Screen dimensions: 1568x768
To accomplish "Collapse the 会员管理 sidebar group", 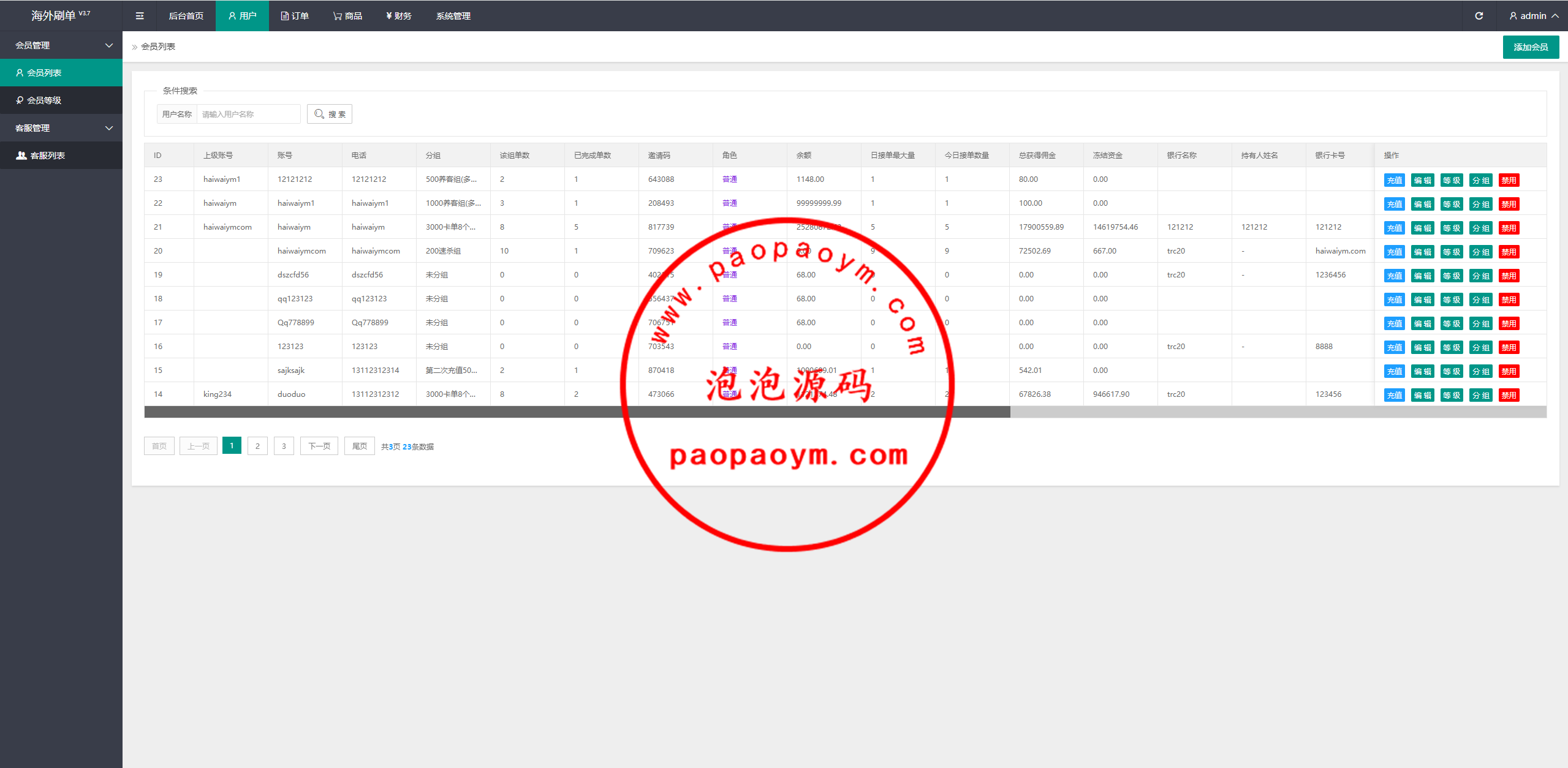I will [61, 45].
